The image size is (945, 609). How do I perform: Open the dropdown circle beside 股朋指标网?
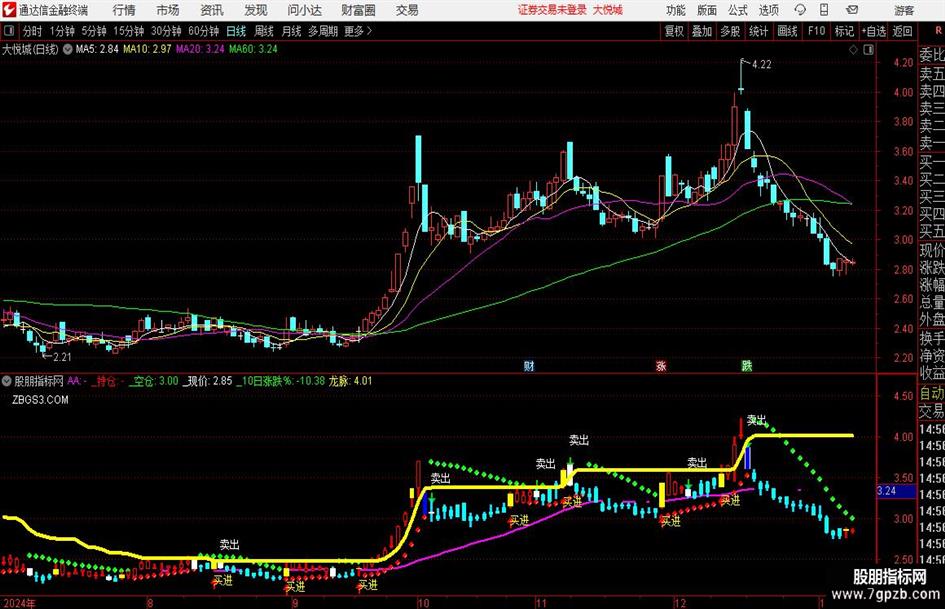coord(7,381)
